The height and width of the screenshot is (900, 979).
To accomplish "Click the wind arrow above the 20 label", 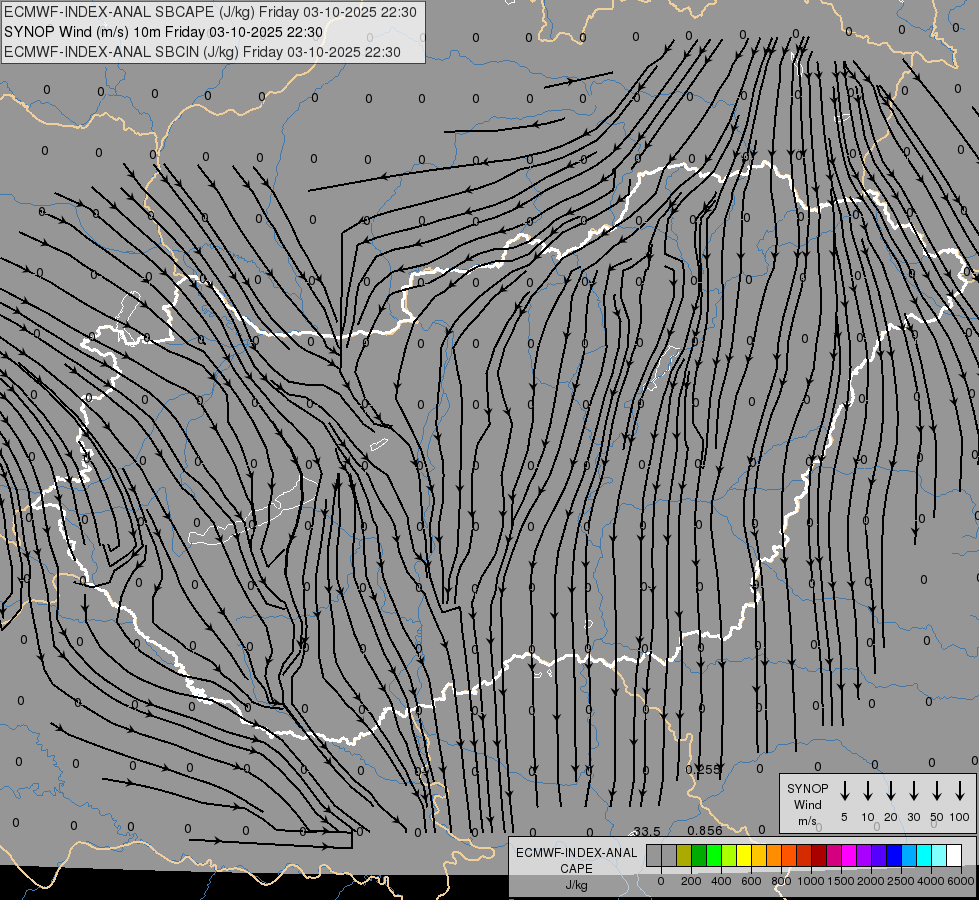I will [x=890, y=791].
